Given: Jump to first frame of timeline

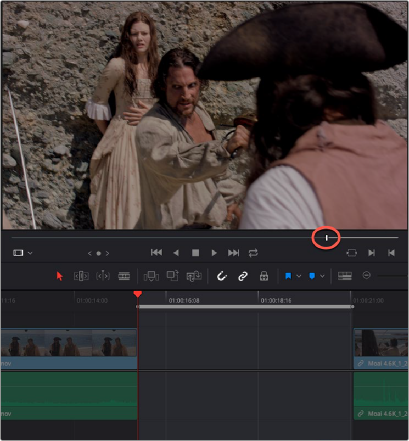Looking at the screenshot, I should tap(156, 253).
